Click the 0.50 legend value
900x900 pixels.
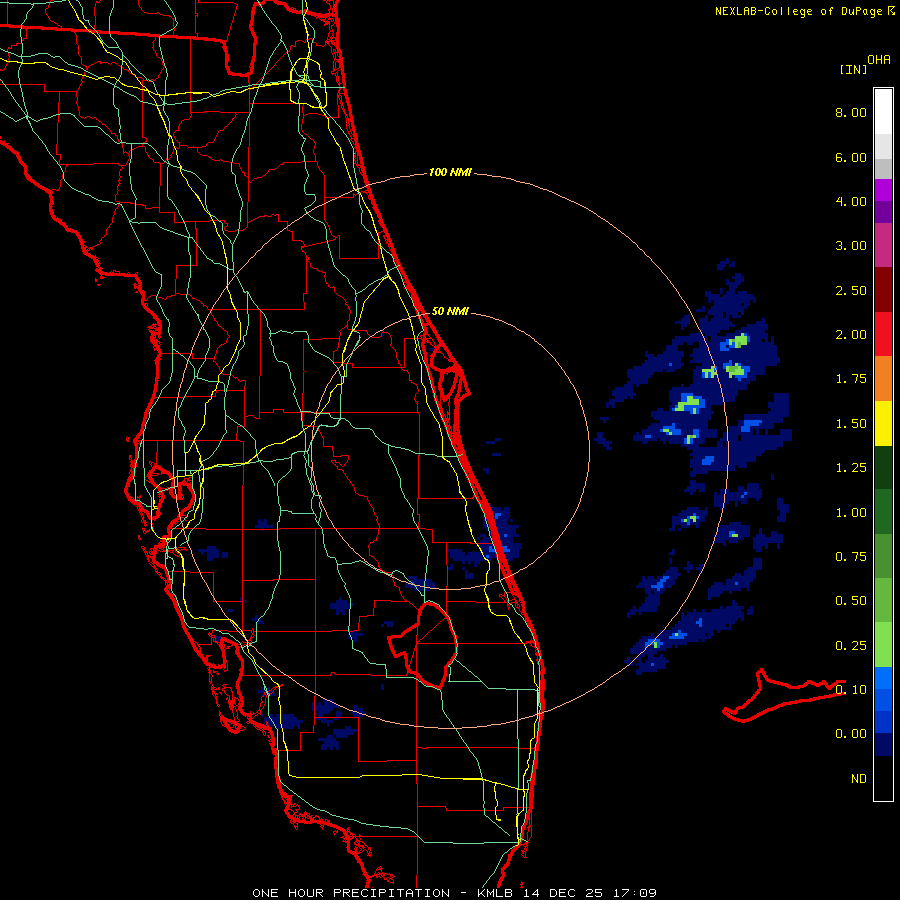(x=851, y=601)
